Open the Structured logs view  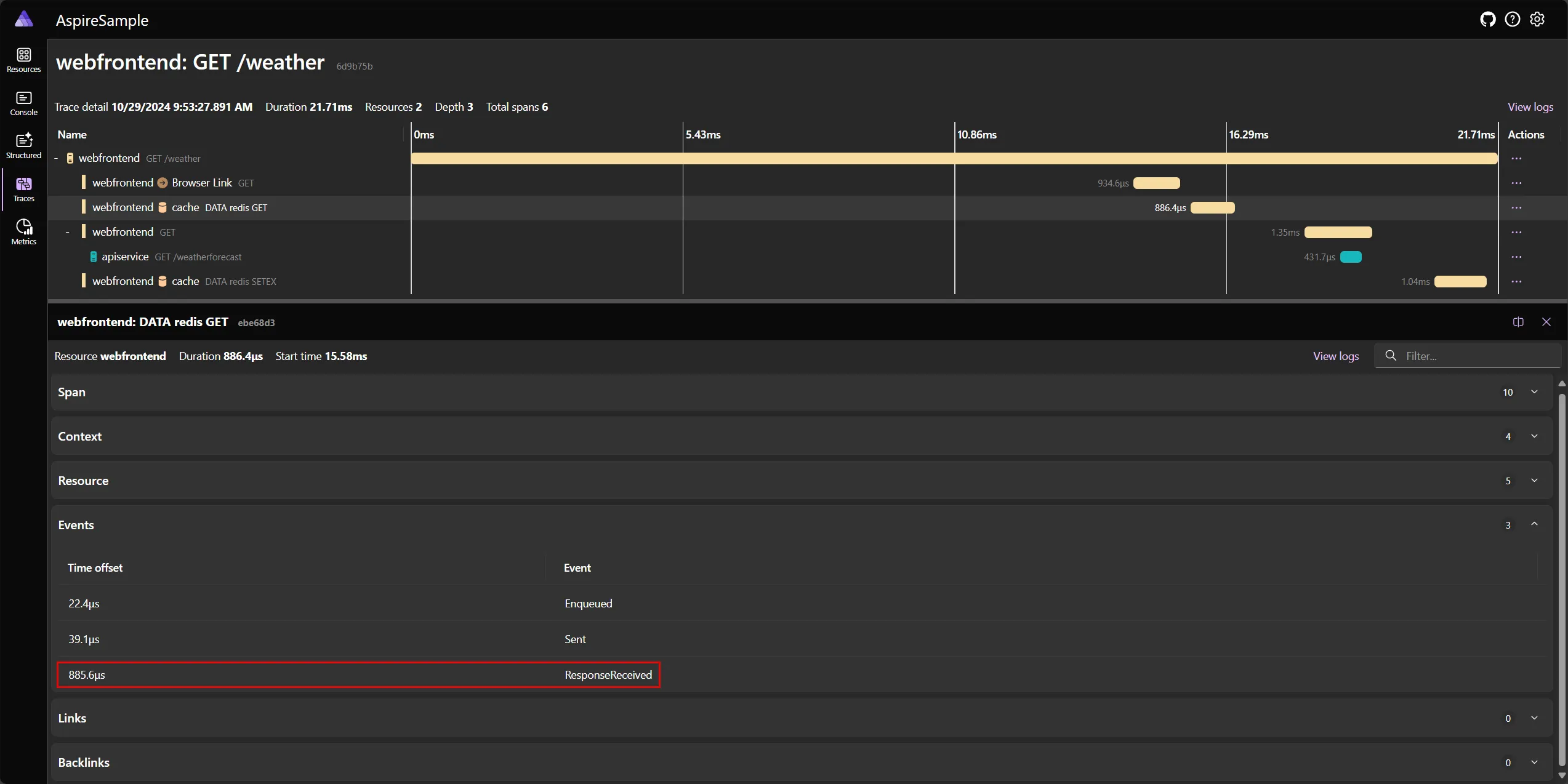pos(23,145)
